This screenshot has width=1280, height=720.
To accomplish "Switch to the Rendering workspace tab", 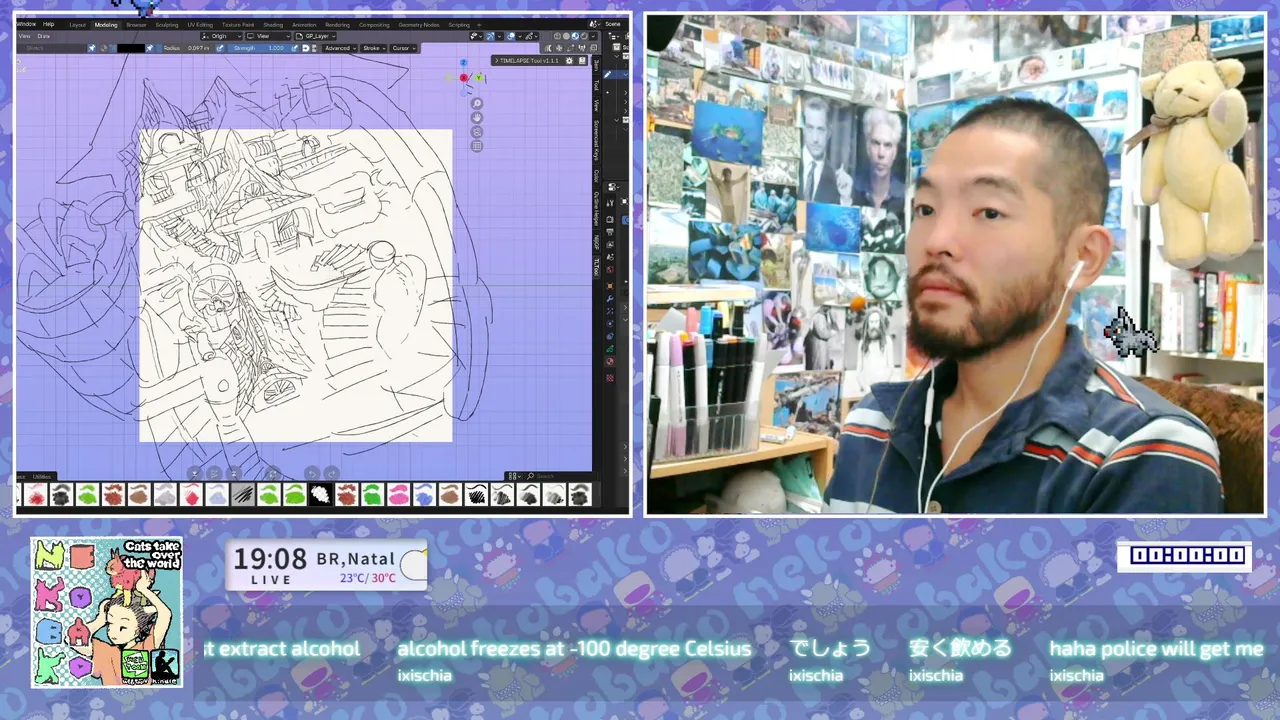I will click(x=337, y=25).
